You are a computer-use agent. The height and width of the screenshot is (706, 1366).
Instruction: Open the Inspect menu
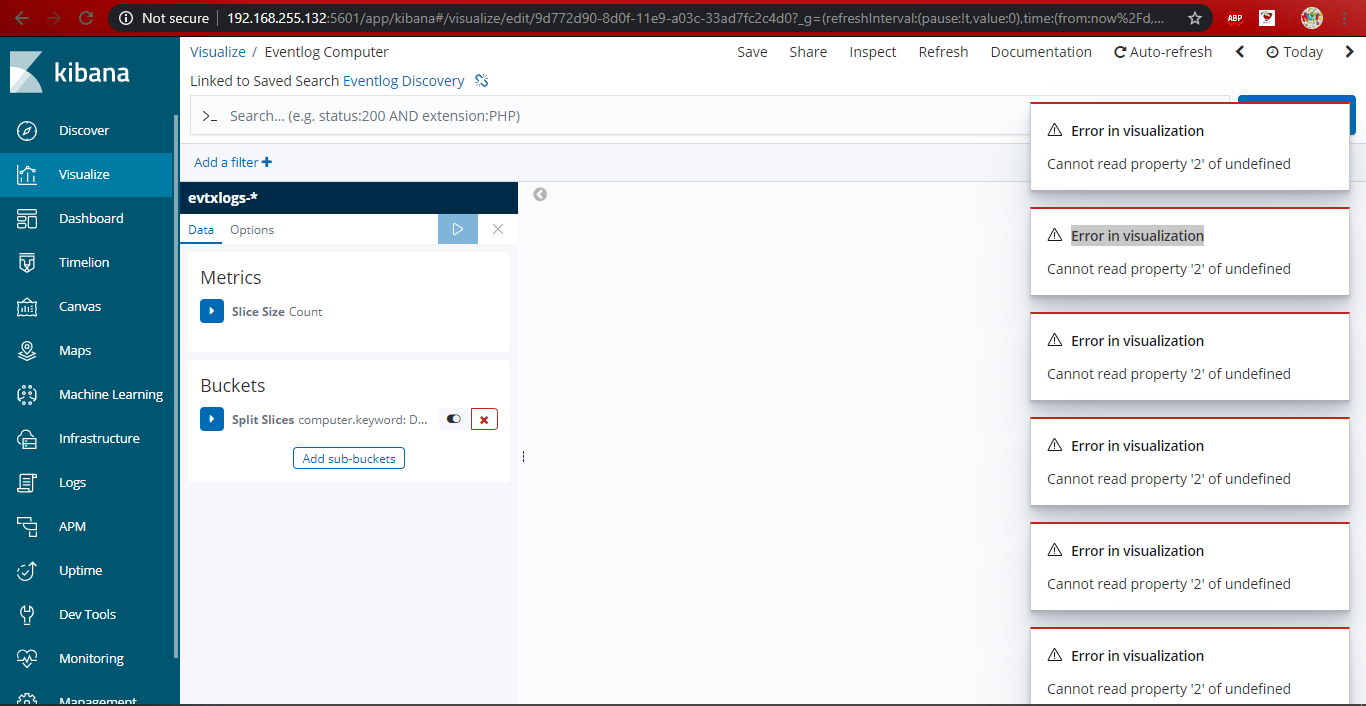pos(872,51)
